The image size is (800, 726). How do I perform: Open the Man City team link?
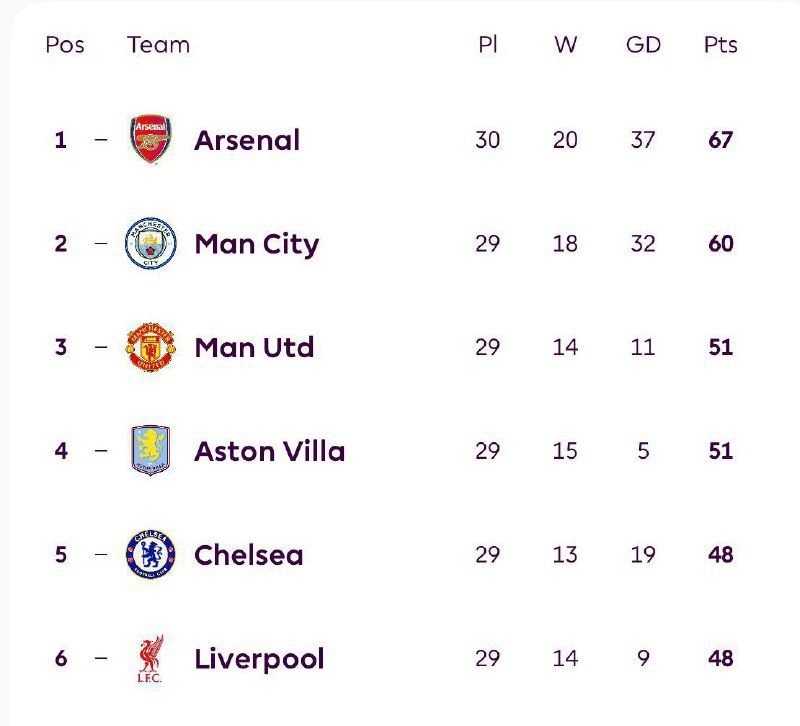coord(257,244)
